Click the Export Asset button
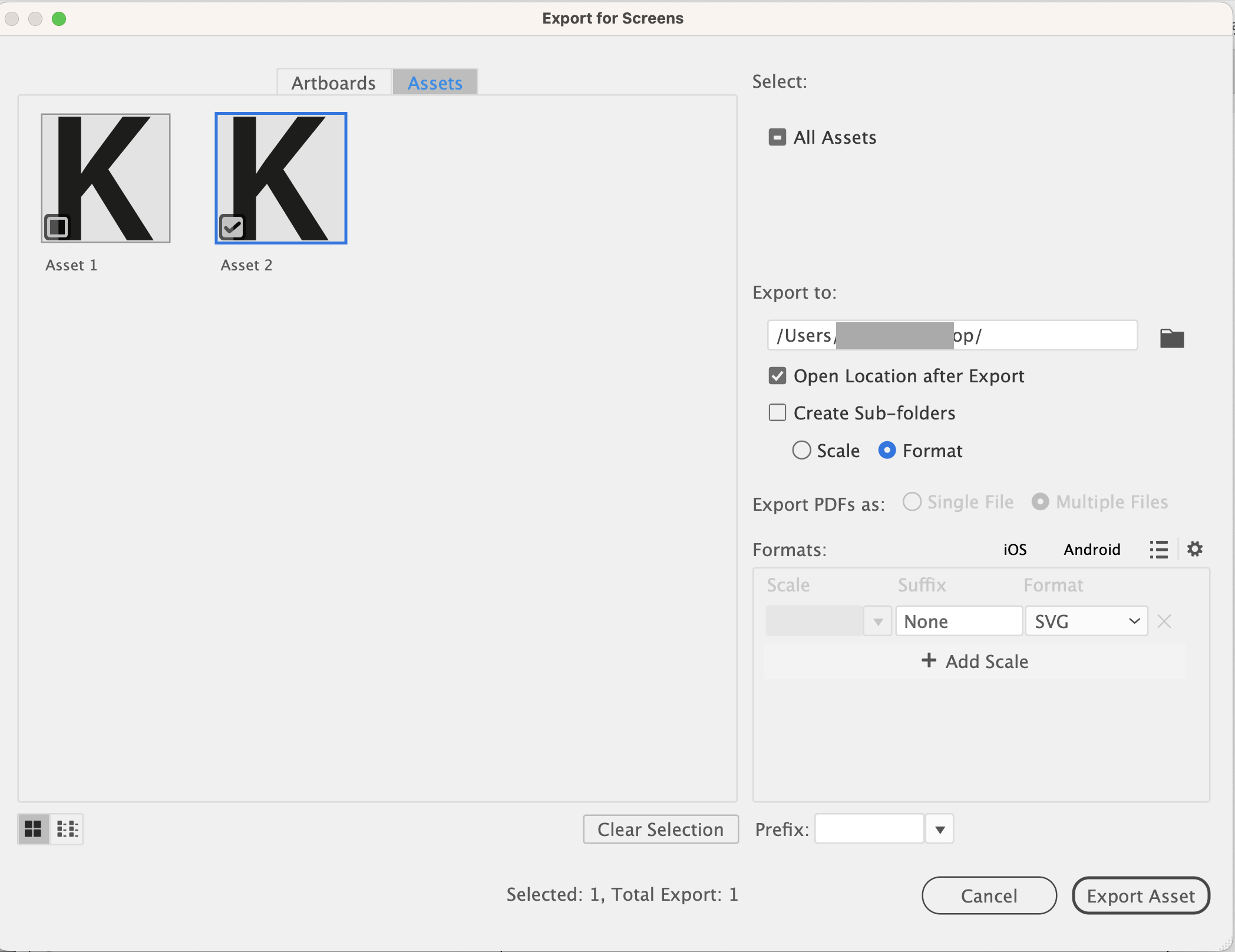1235x952 pixels. coord(1140,895)
